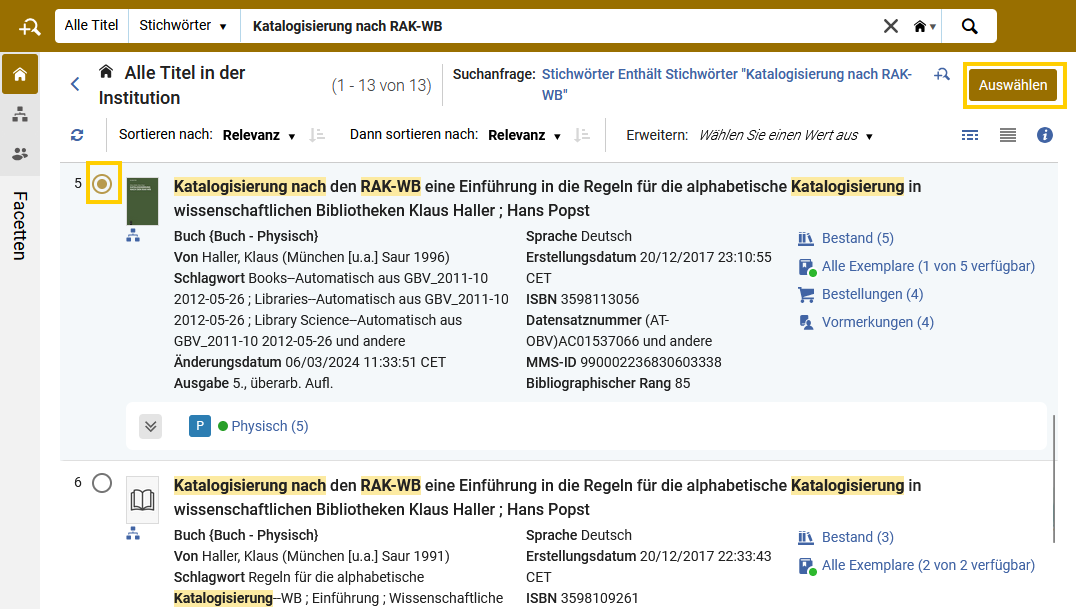This screenshot has height=609, width=1076.
Task: Open the Dann sortieren nach Relevanz dropdown
Action: click(x=524, y=135)
